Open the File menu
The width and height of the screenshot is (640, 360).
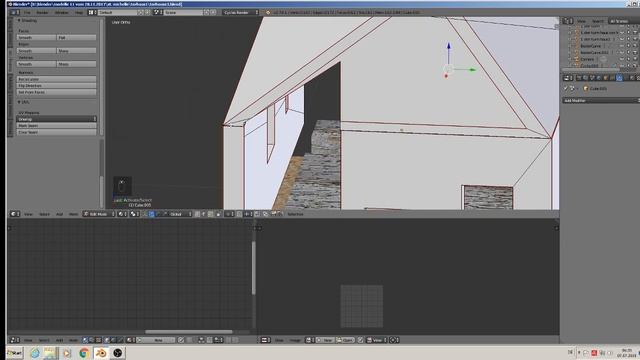click(27, 12)
